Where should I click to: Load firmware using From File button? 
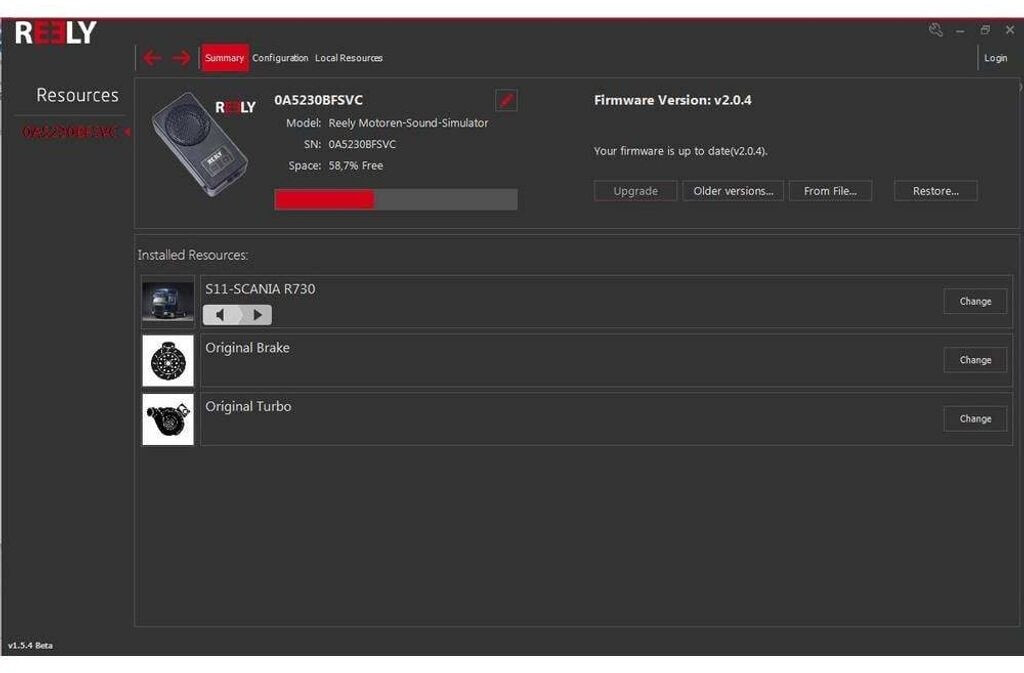pyautogui.click(x=830, y=191)
